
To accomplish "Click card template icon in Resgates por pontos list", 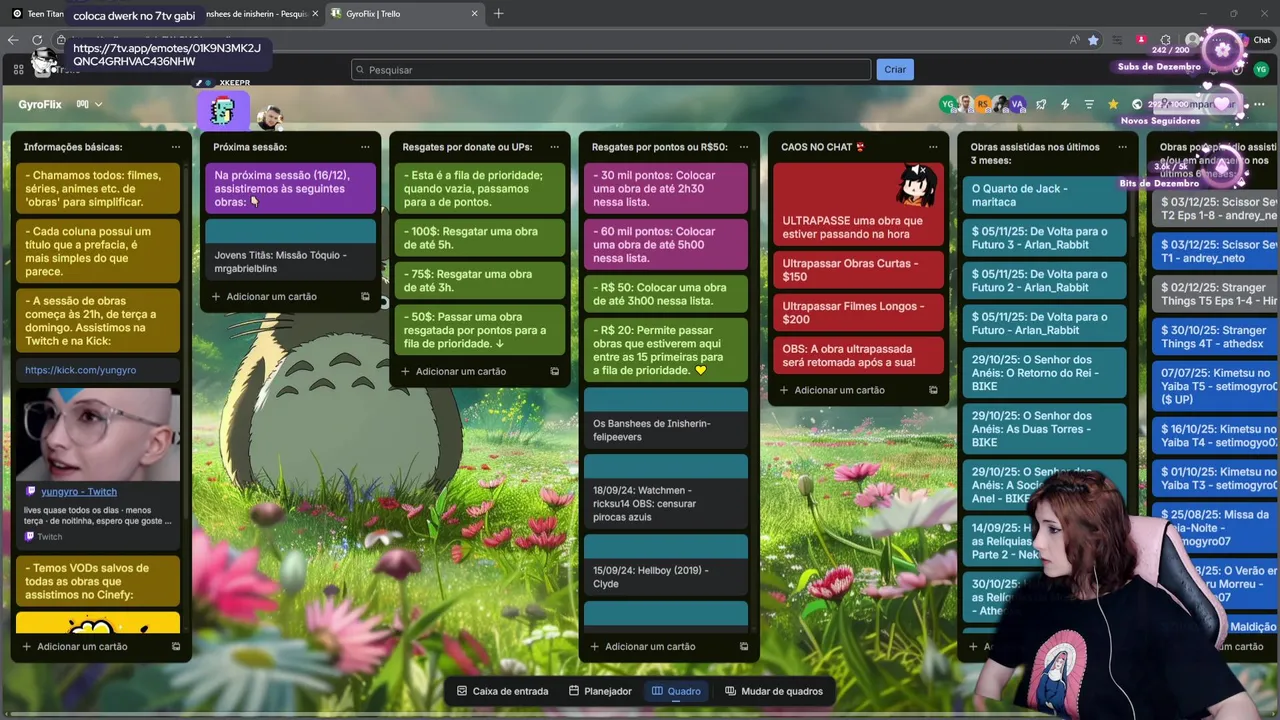I will pyautogui.click(x=744, y=646).
